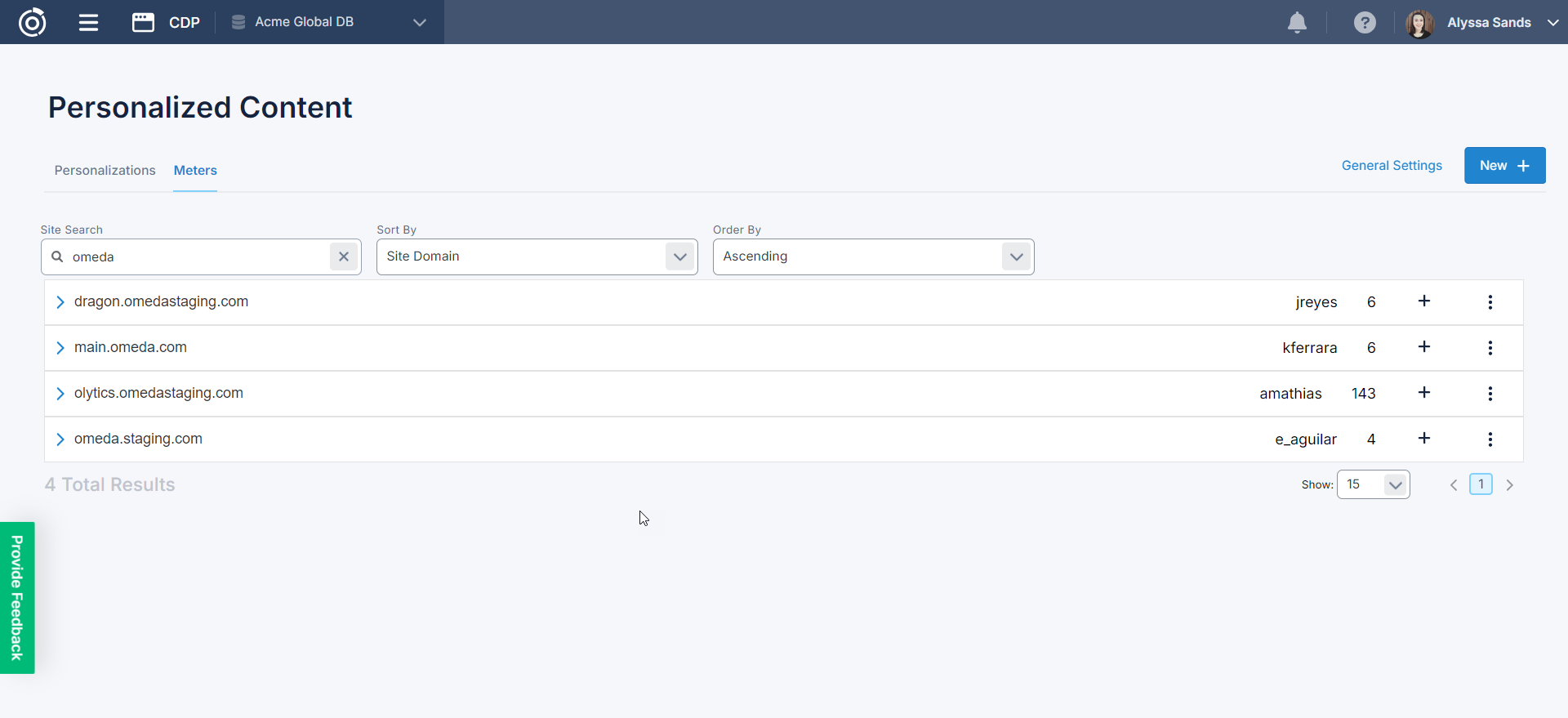Click plus icon for omeda.staging.com
This screenshot has width=1568, height=718.
pos(1424,439)
